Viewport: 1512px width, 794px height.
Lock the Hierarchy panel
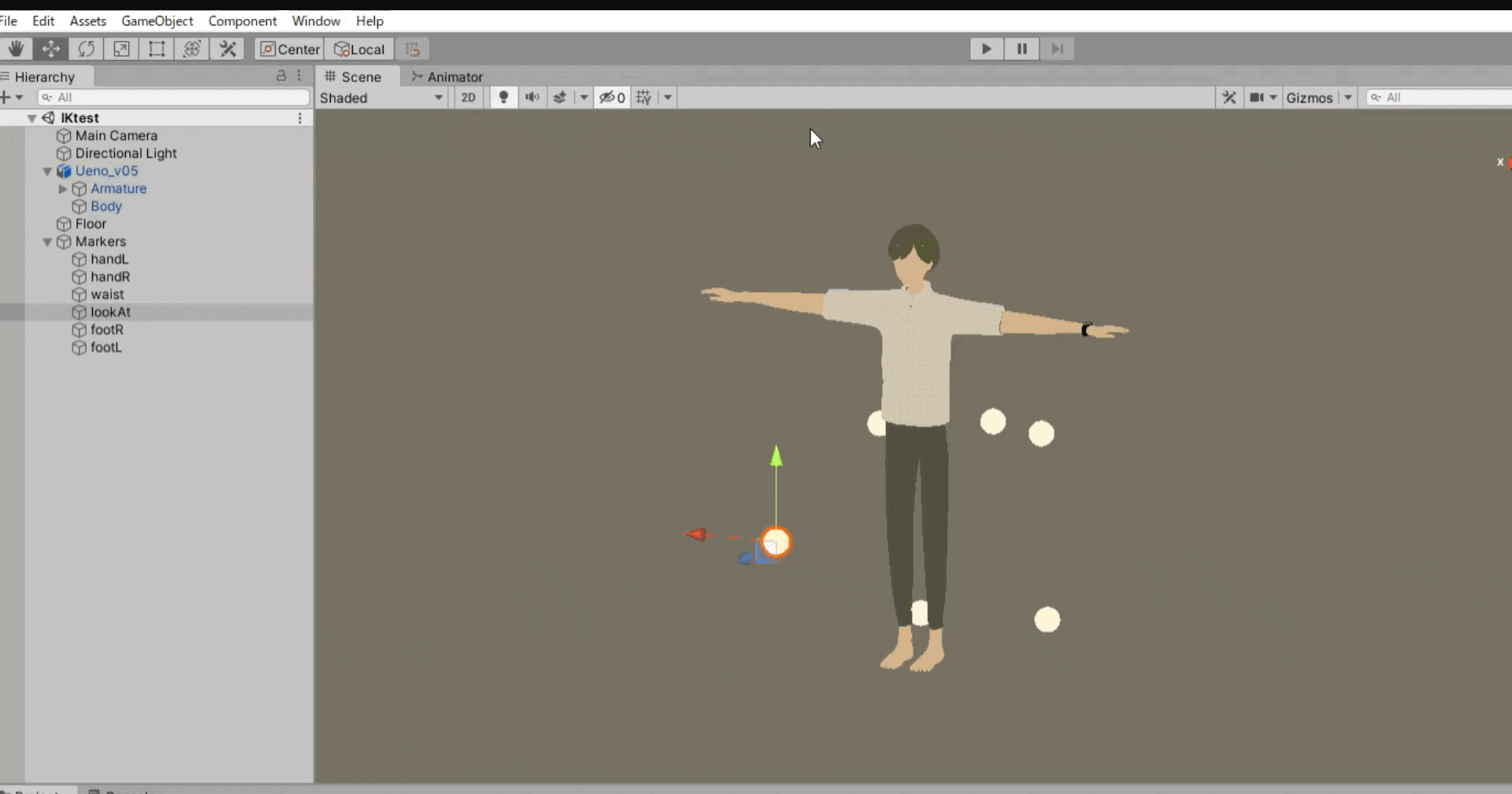click(x=281, y=76)
